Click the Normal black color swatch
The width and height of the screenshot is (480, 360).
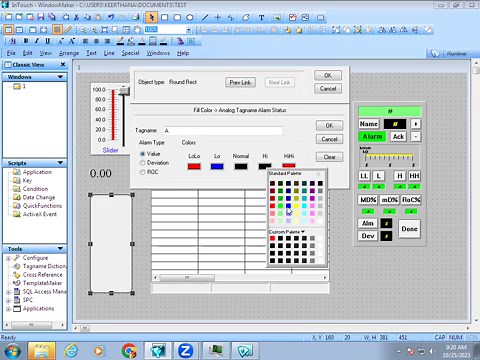click(x=241, y=166)
